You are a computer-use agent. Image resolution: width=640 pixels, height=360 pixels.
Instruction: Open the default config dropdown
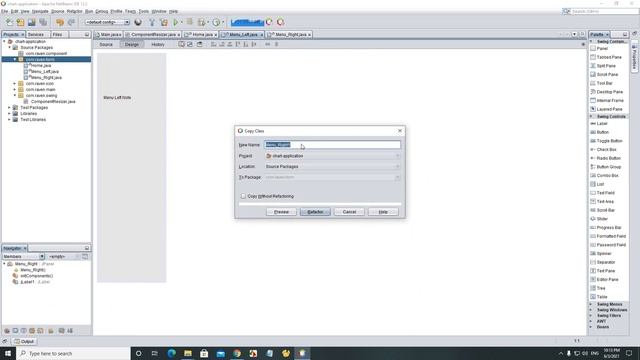[x=107, y=22]
